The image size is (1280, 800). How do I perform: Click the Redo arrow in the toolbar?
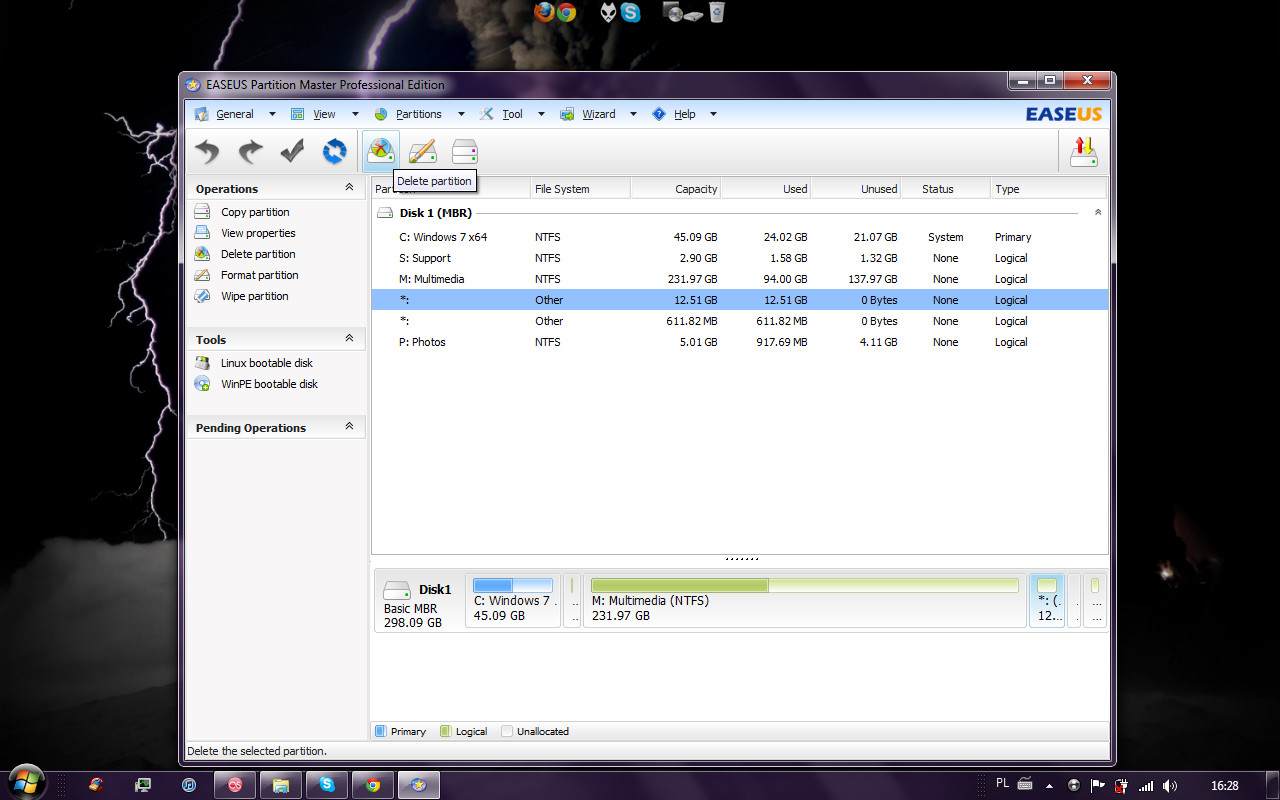(x=250, y=152)
